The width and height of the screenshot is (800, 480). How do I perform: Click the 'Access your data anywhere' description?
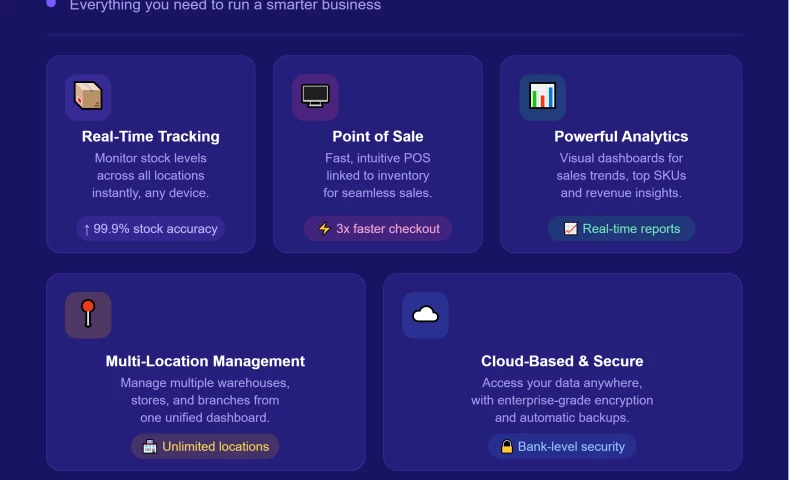(562, 400)
